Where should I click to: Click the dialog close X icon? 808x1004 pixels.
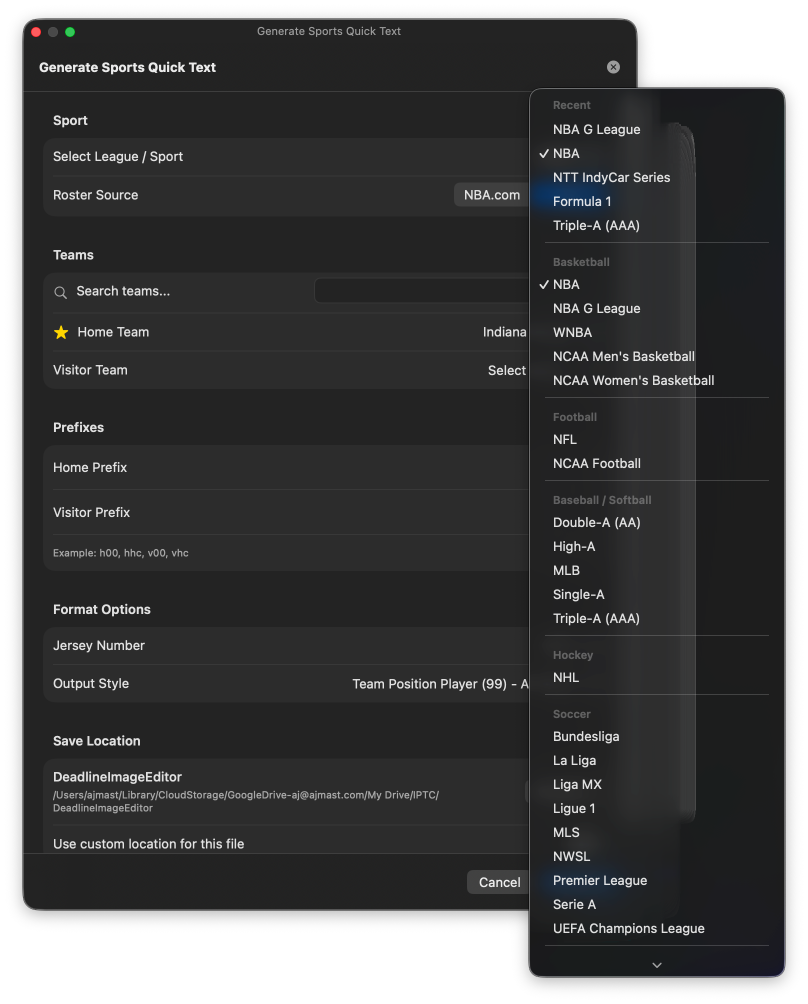(x=613, y=67)
